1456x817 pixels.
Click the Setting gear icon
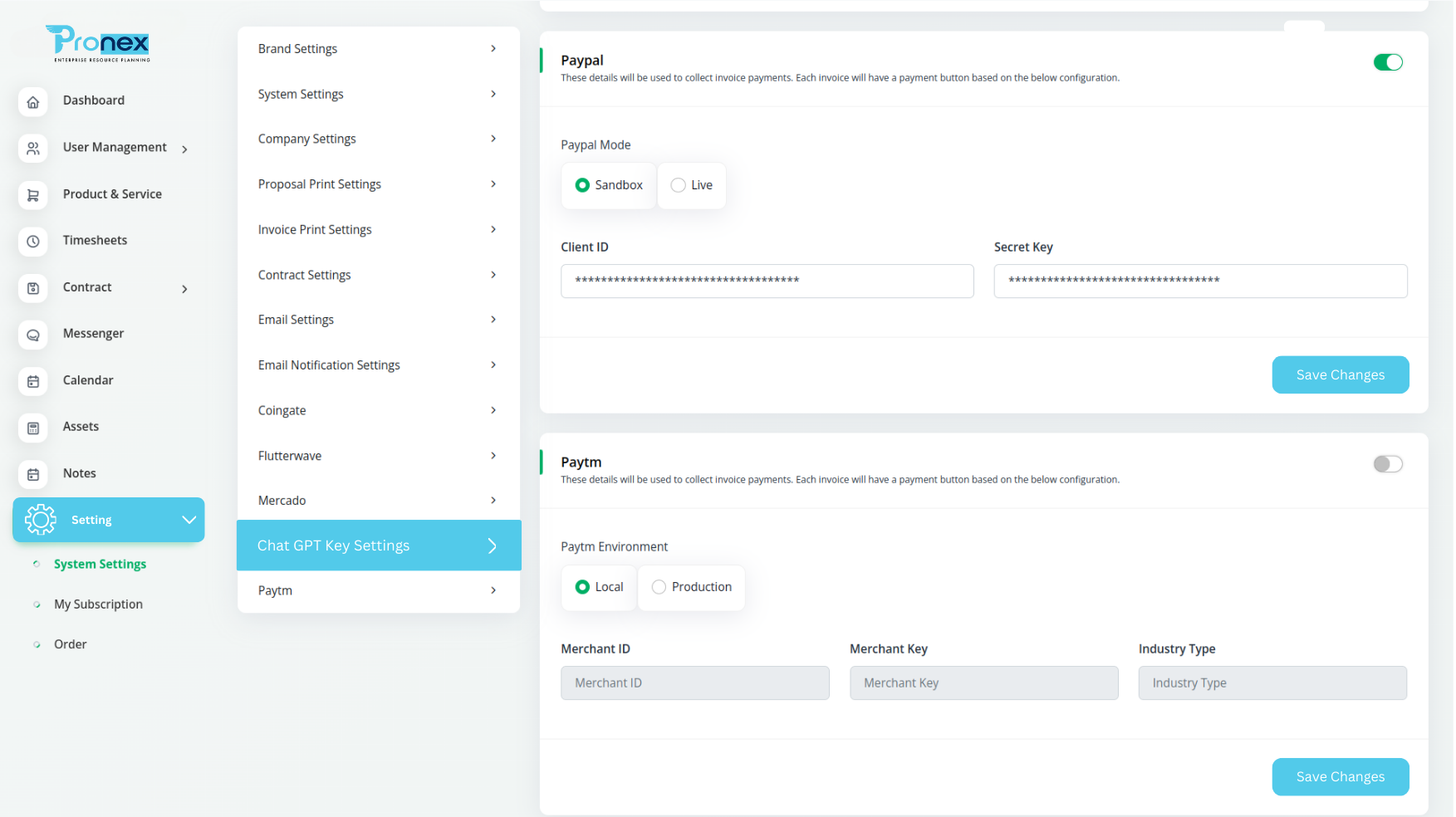41,520
